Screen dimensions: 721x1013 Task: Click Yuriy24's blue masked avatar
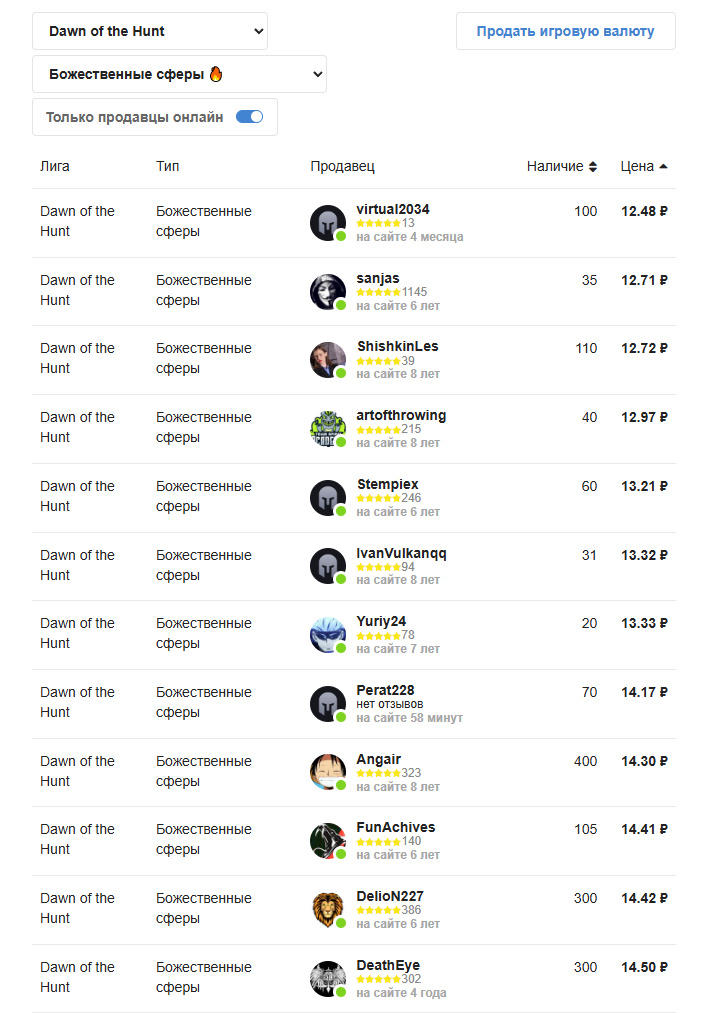328,635
